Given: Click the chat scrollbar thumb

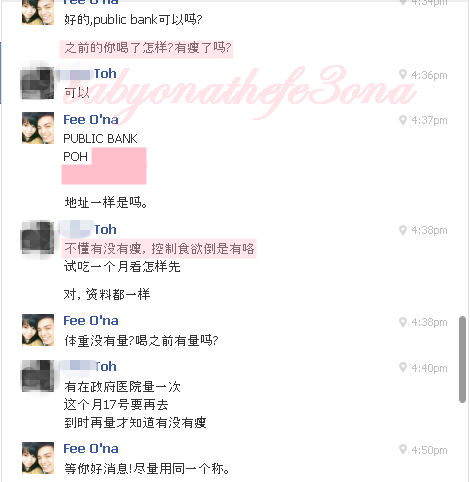Looking at the screenshot, I should [462, 359].
